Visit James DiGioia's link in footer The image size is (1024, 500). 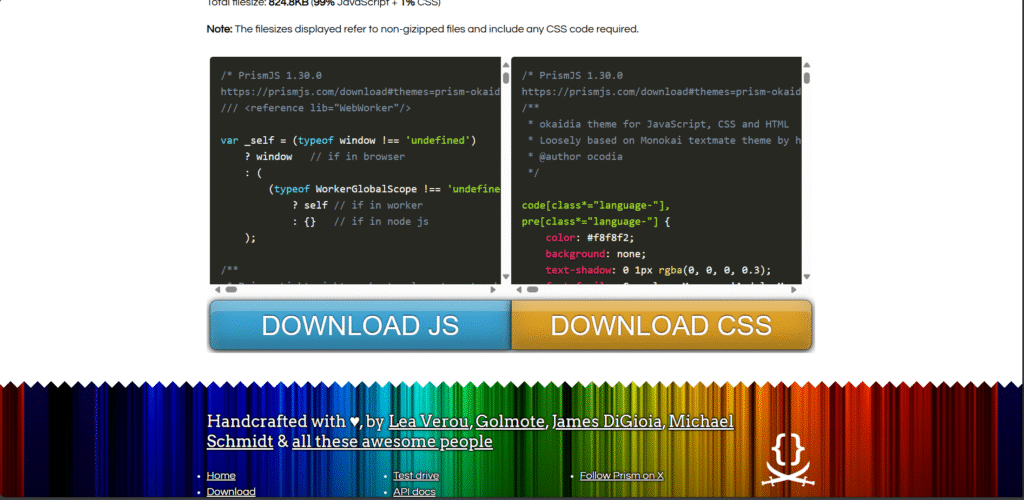point(607,421)
